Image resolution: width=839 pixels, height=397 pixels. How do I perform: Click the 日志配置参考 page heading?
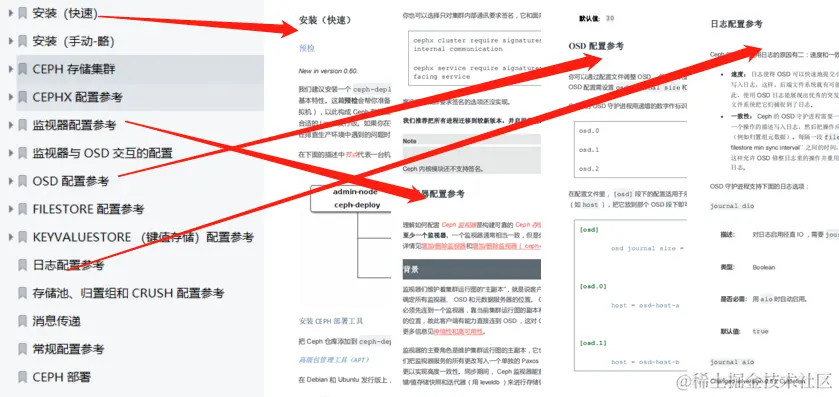[736, 24]
